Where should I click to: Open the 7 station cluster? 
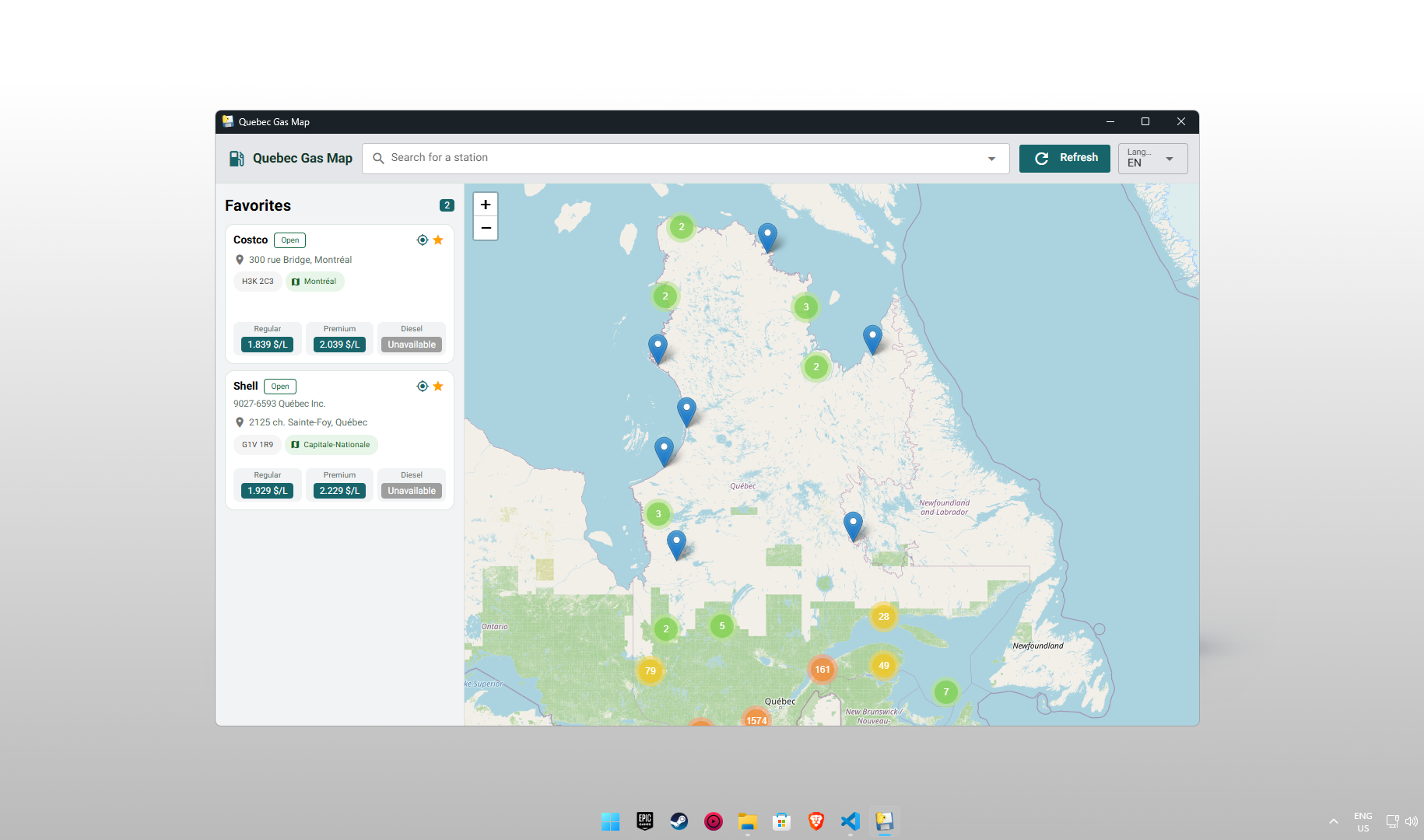click(946, 691)
